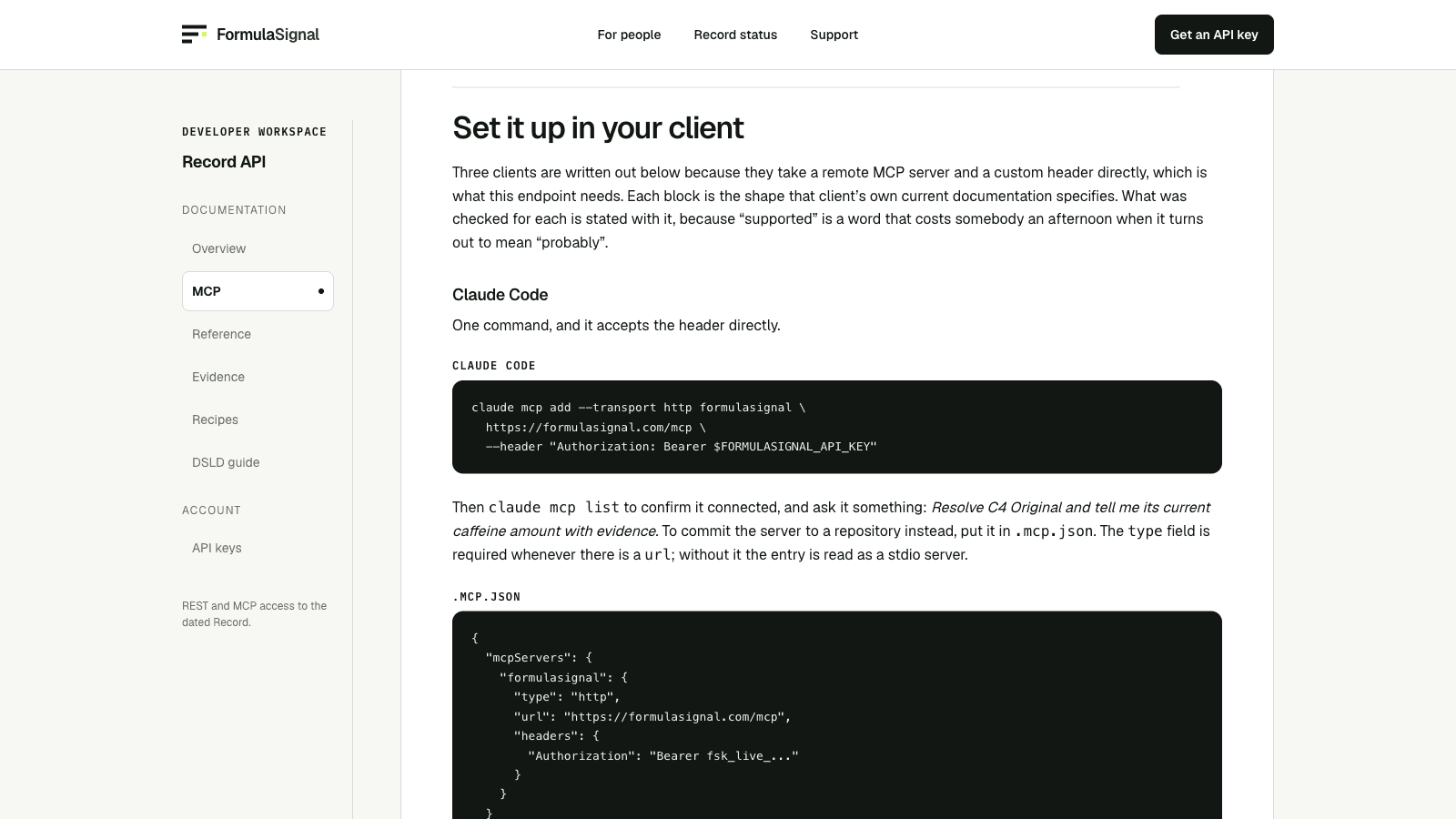The width and height of the screenshot is (1456, 819).
Task: Click the --header Authorization line
Action: tap(681, 447)
